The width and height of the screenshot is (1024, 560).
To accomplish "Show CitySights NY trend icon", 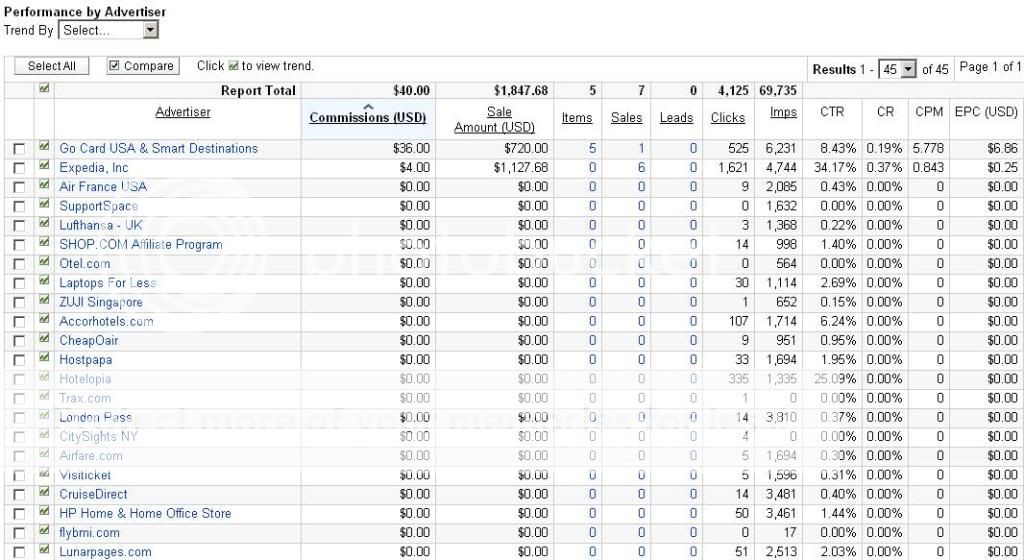I will 44,434.
